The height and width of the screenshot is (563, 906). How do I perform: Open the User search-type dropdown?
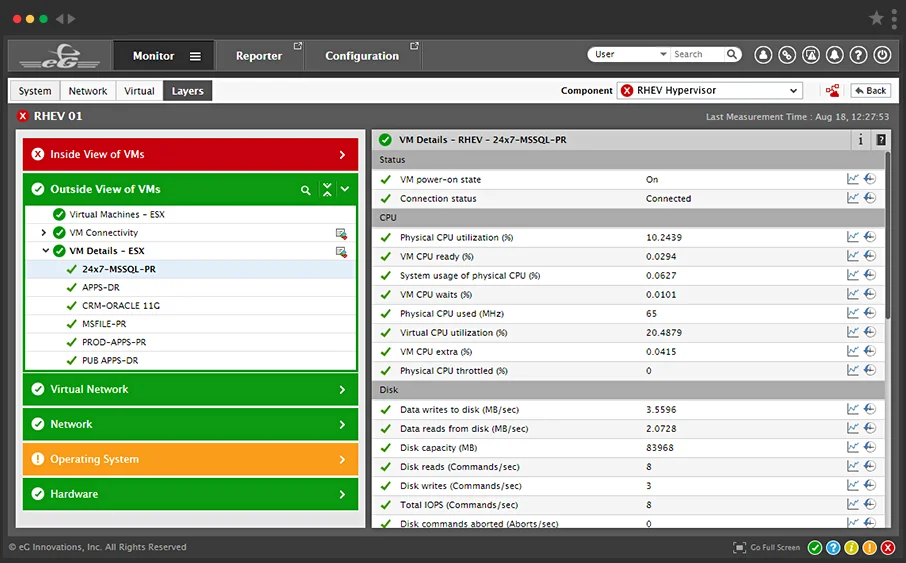coord(629,54)
